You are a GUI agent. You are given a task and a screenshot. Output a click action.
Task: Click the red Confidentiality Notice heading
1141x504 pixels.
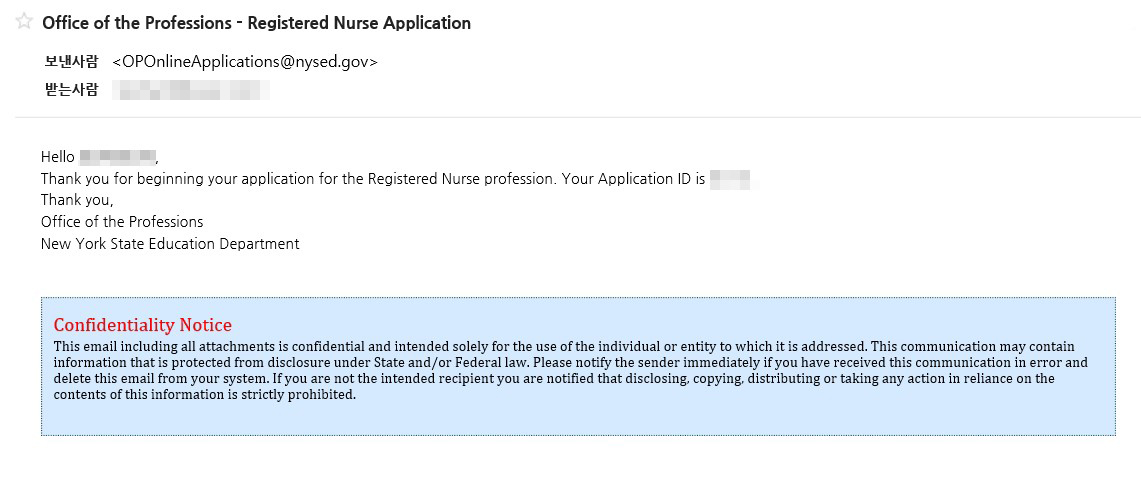(143, 324)
